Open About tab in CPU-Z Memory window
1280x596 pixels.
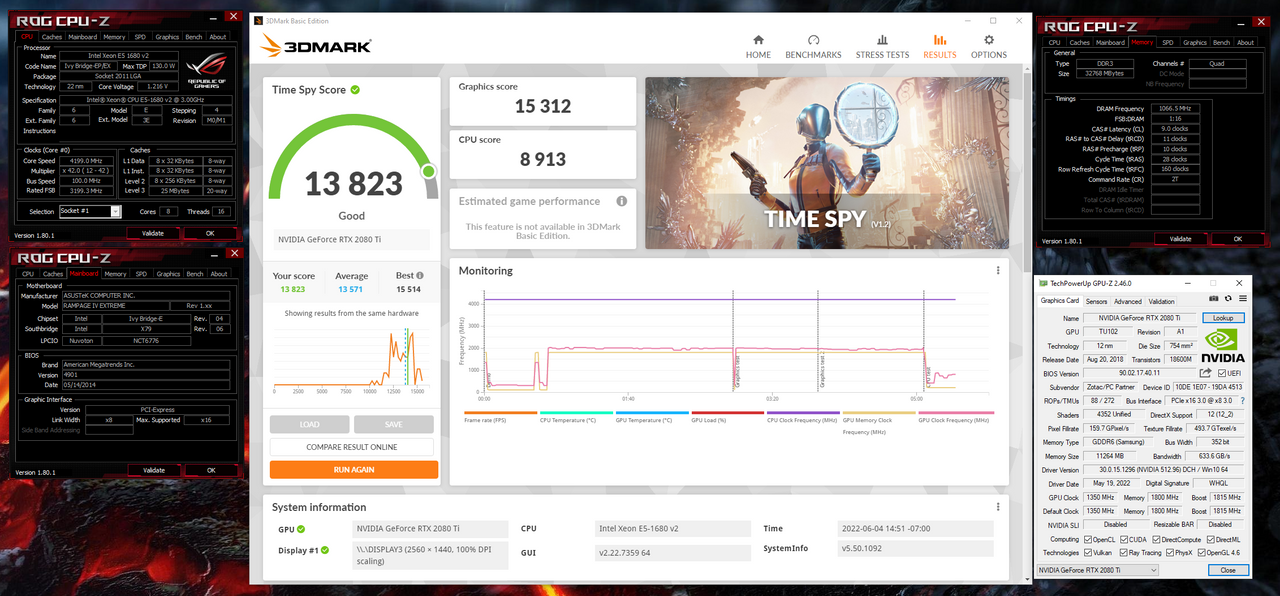(1245, 42)
